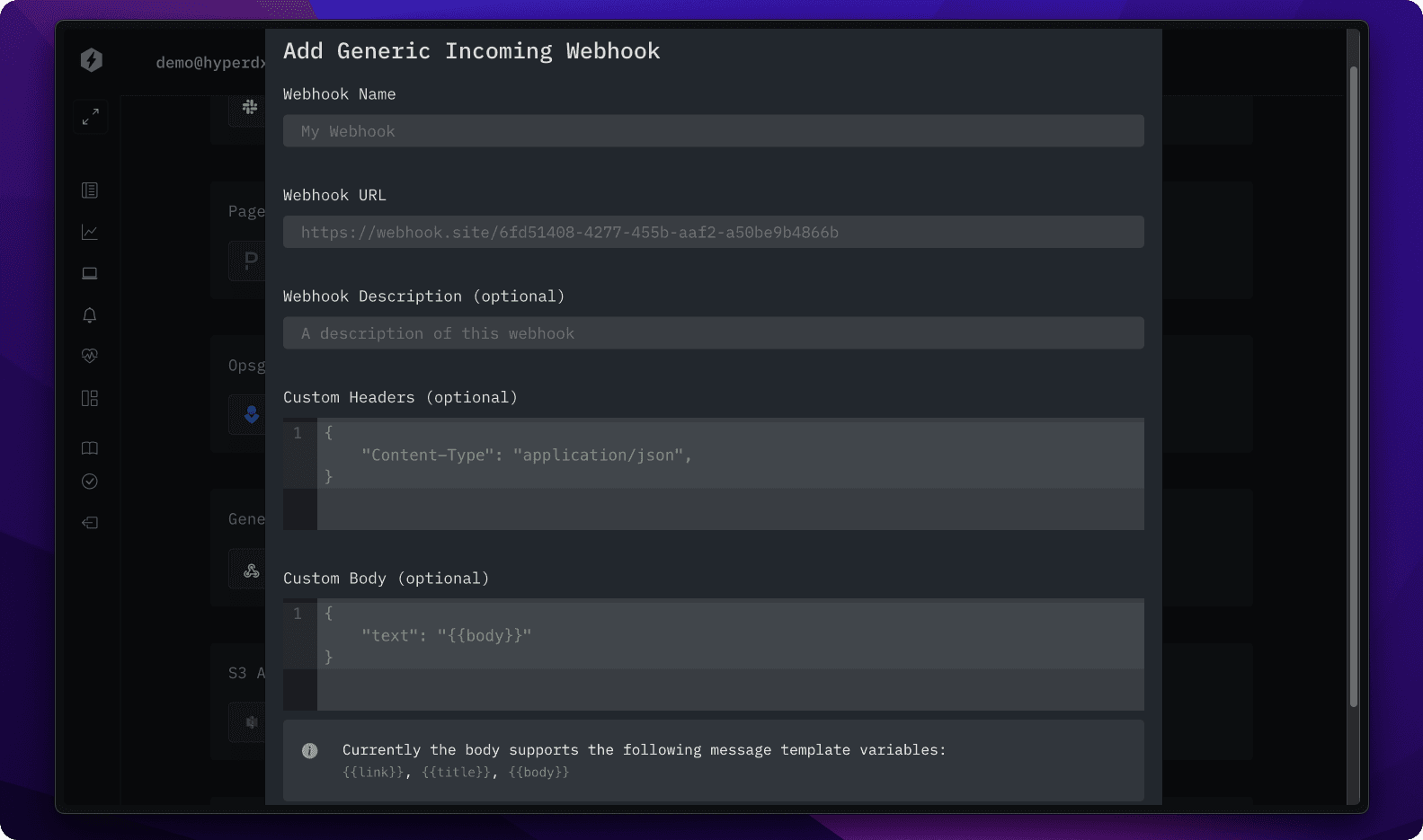This screenshot has height=840, width=1423.
Task: Open the heartbeat health icon in sidebar
Action: (x=90, y=356)
